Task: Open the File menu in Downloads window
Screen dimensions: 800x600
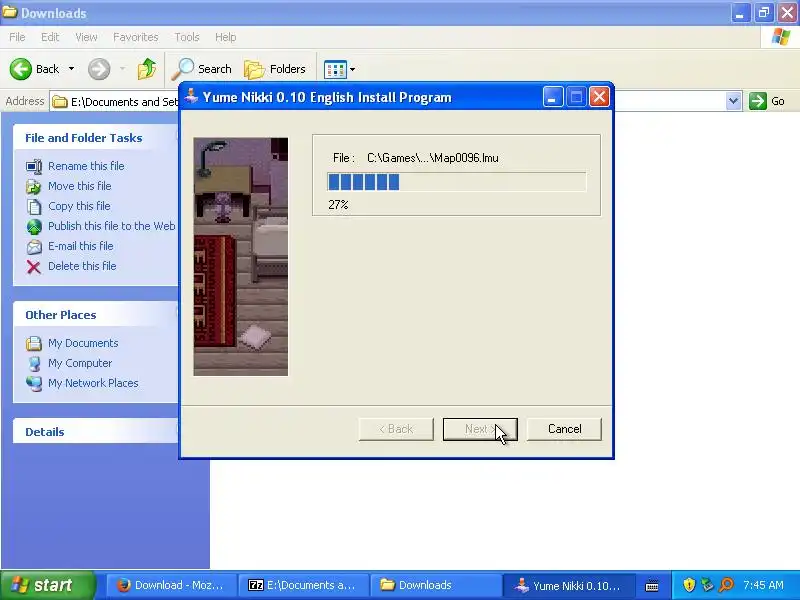Action: point(17,37)
